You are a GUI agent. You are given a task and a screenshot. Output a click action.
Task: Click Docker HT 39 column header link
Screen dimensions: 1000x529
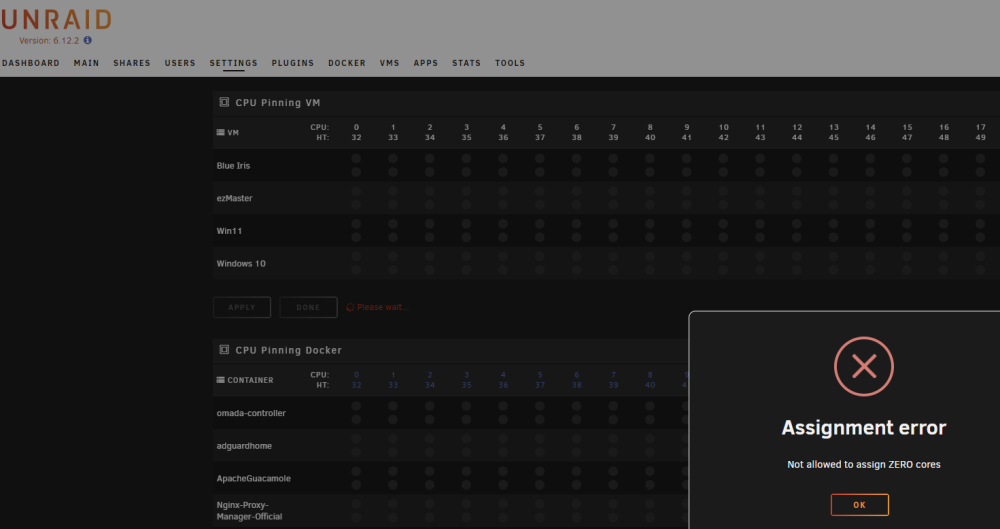[x=613, y=385]
